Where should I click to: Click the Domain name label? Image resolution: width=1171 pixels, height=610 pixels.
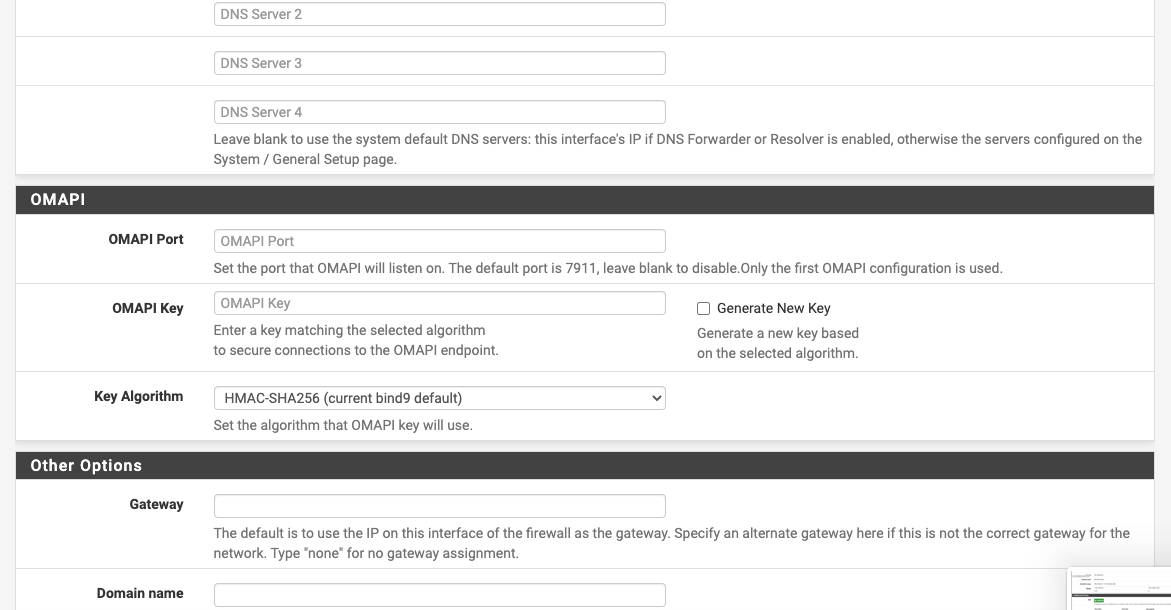pyautogui.click(x=140, y=593)
